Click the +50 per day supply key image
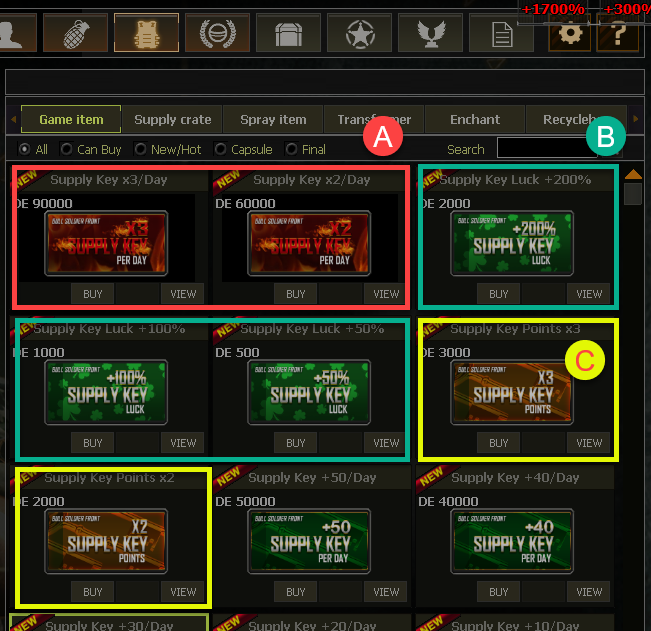The width and height of the screenshot is (651, 631). [x=309, y=541]
